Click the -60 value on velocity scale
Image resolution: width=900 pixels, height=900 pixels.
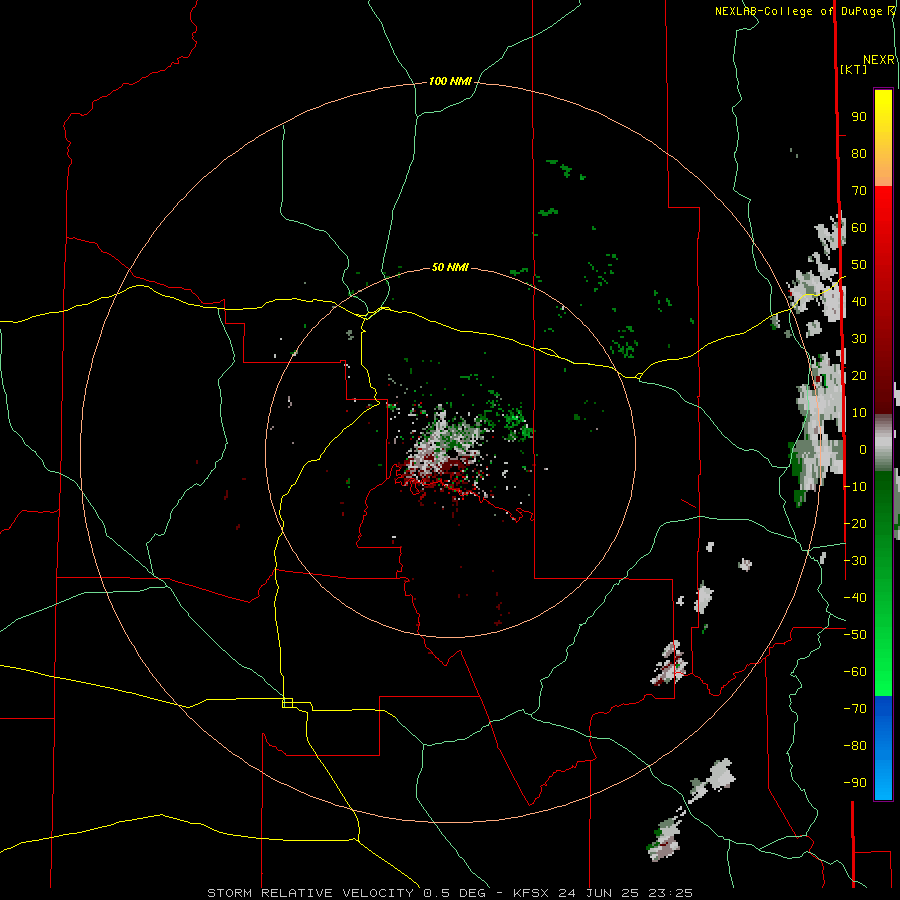coord(855,672)
